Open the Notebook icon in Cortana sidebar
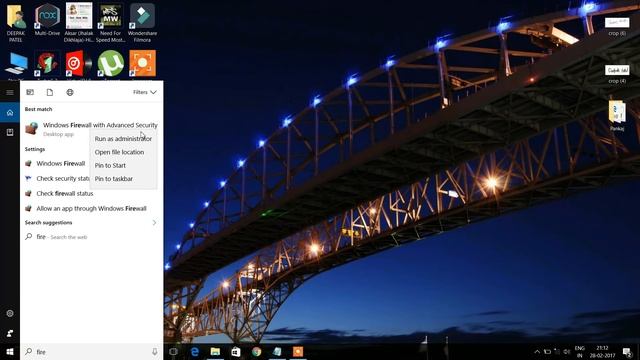Screen dimensions: 640x360 (x=10, y=132)
